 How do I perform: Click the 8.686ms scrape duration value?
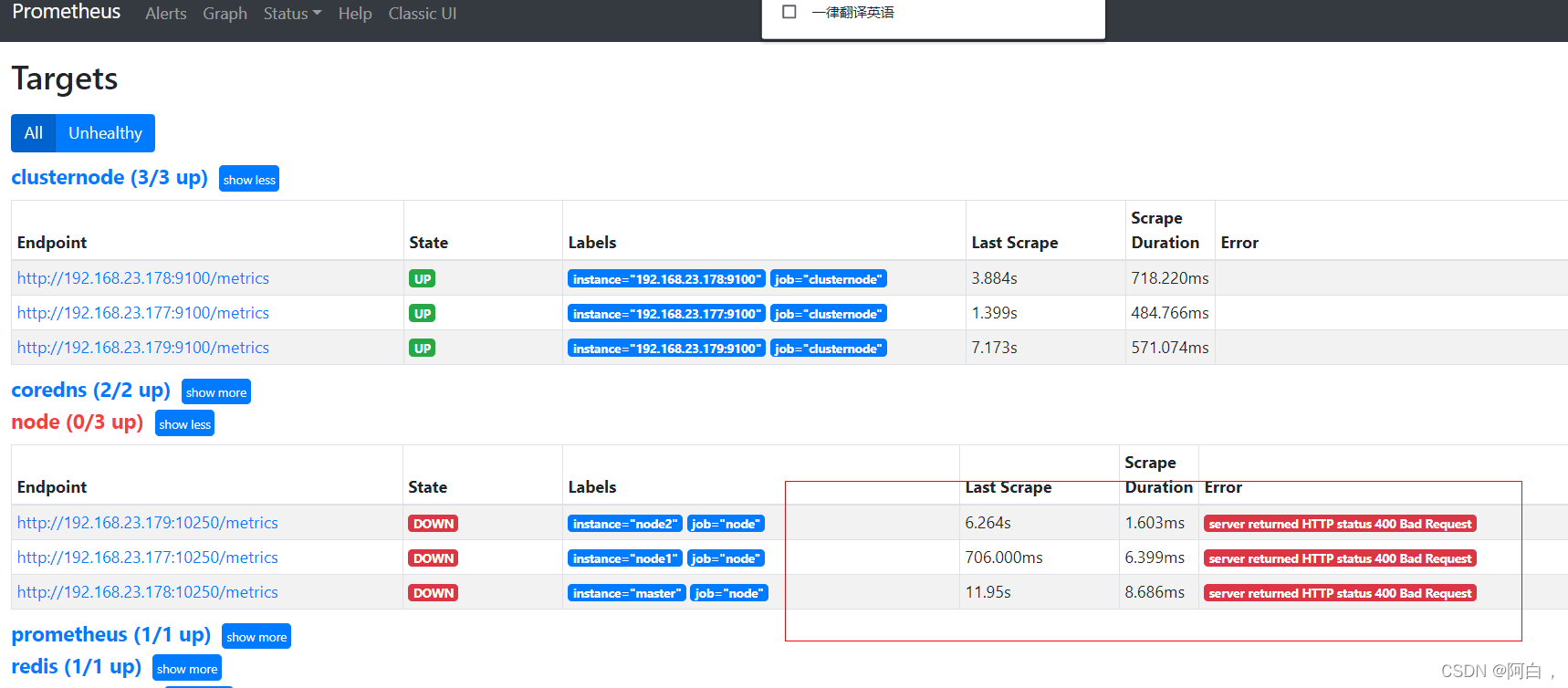(x=1155, y=592)
